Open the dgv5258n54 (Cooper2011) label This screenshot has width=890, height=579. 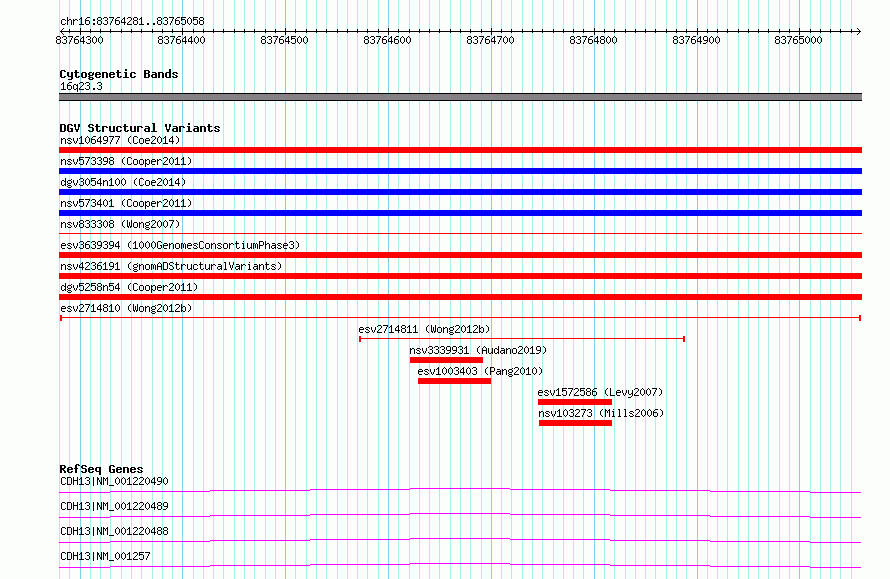pos(129,287)
